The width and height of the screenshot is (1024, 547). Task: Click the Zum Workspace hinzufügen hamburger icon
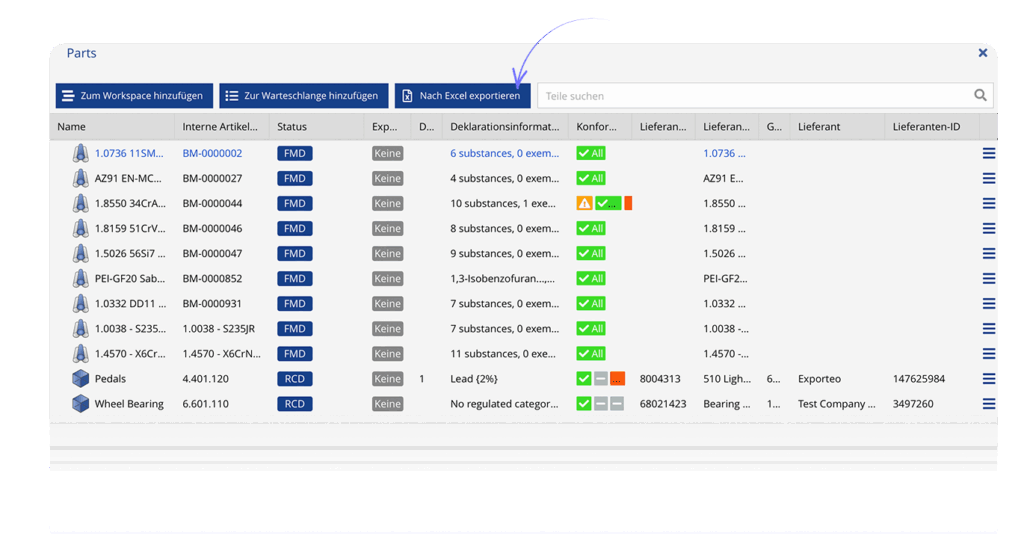point(68,96)
